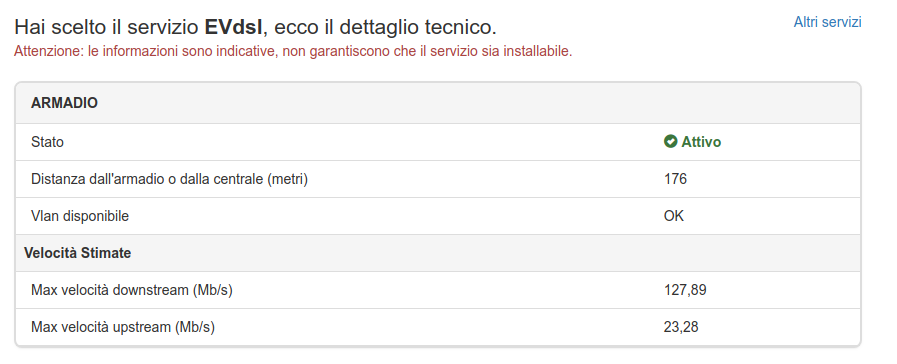
Task: Open the Altri servizi link
Action: tap(827, 22)
